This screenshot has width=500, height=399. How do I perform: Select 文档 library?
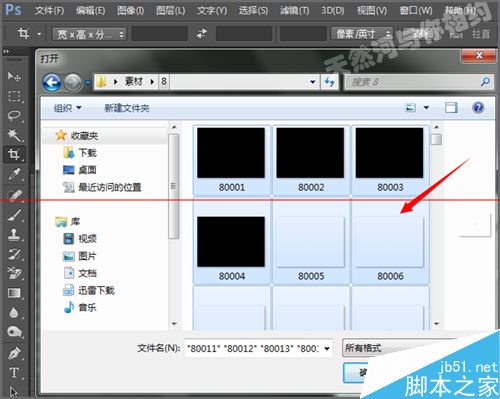[x=80, y=273]
